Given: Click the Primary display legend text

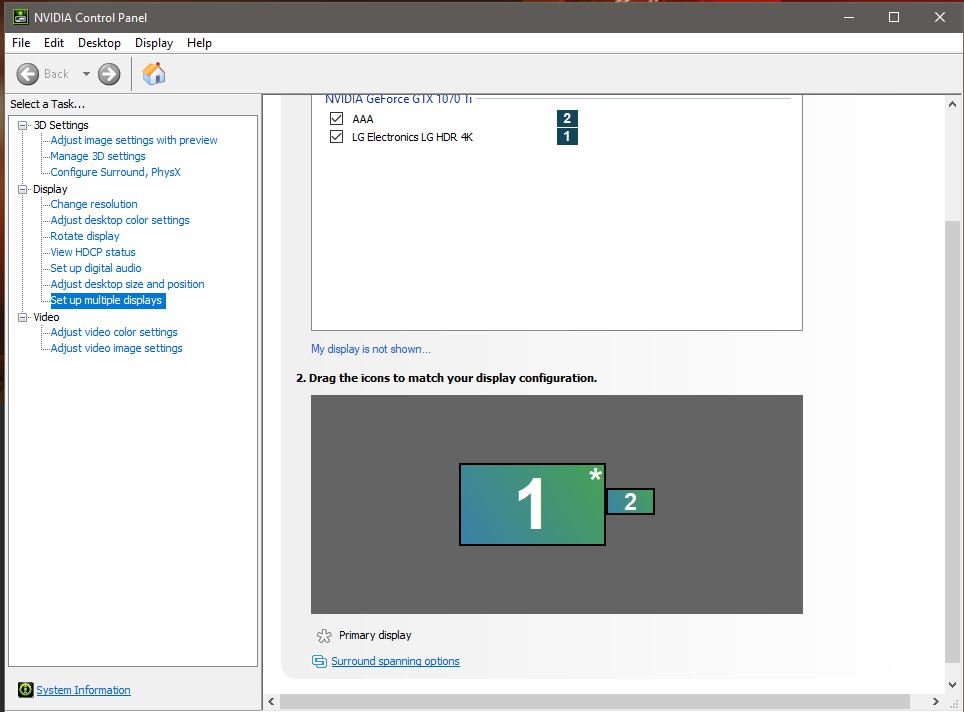Looking at the screenshot, I should coord(375,635).
